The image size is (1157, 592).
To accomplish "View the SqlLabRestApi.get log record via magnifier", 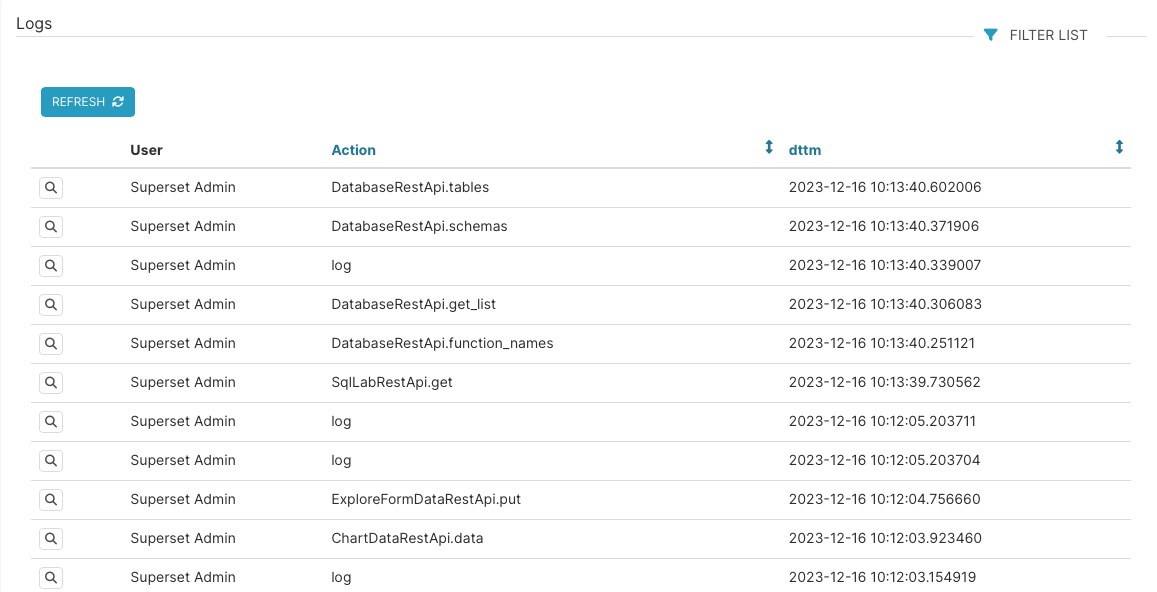I will tap(51, 382).
